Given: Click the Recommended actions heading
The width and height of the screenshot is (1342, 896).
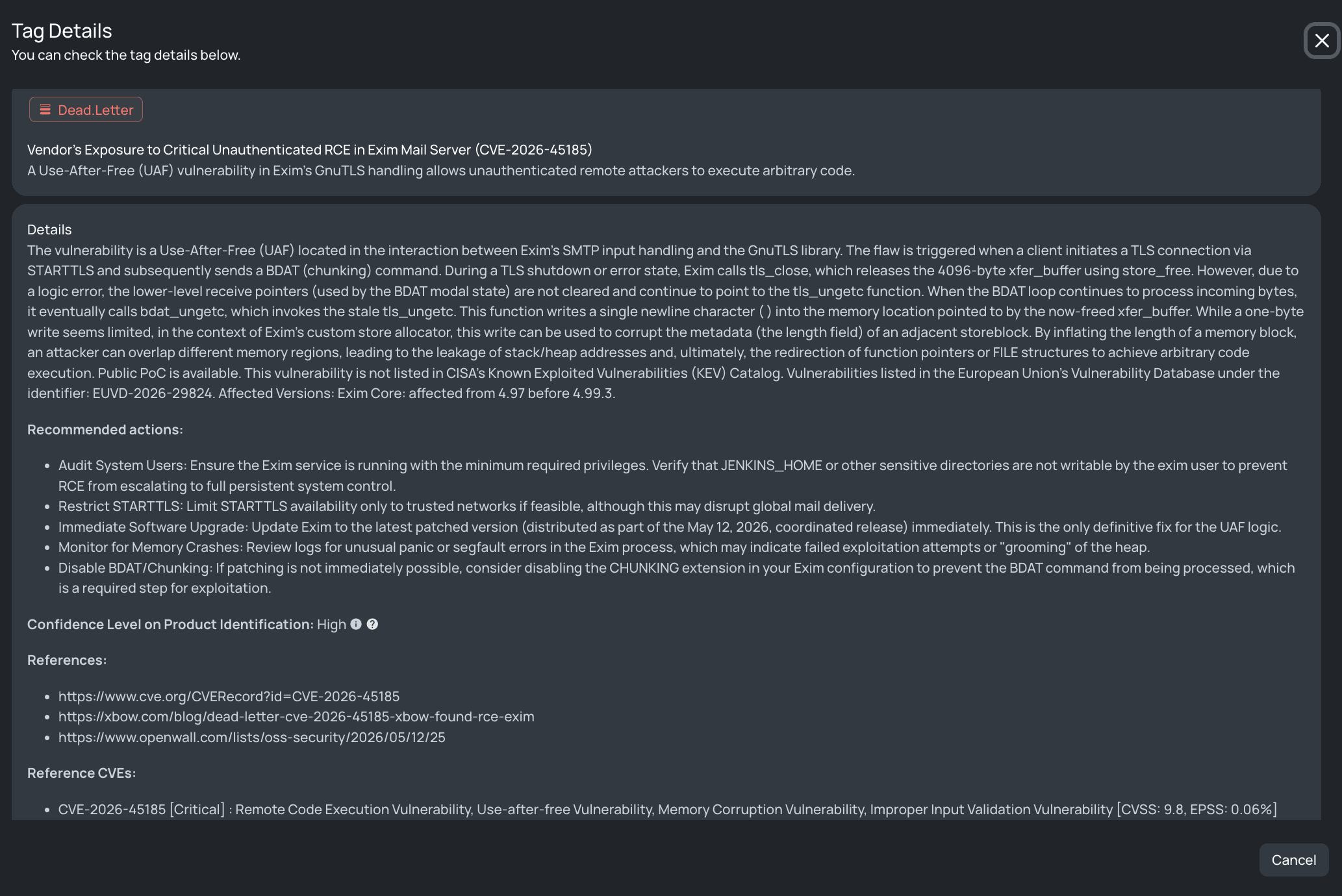Looking at the screenshot, I should [x=105, y=430].
